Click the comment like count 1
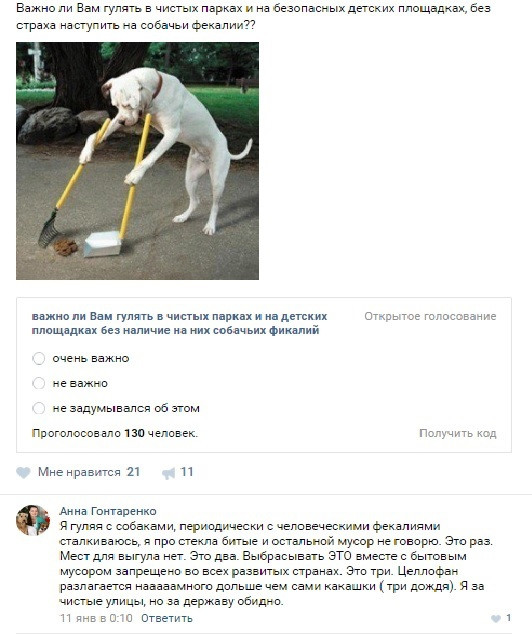This screenshot has height=634, width=532. (x=508, y=618)
